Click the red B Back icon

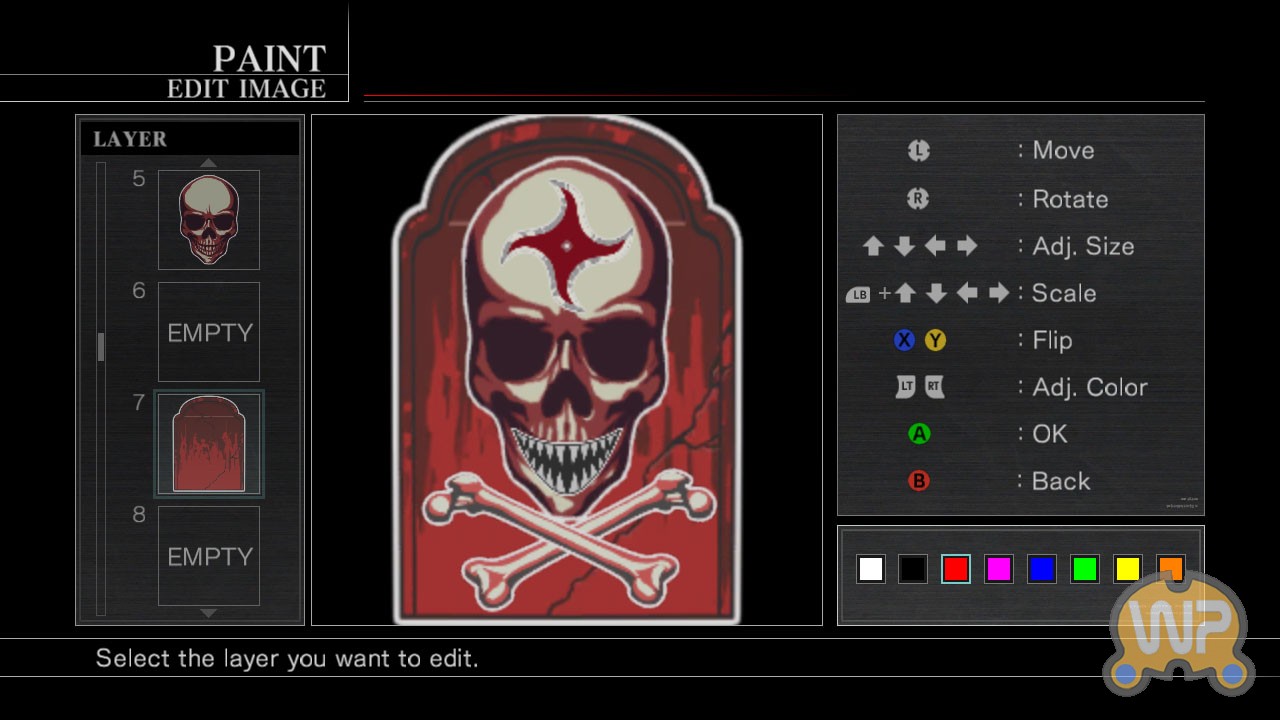coord(918,481)
